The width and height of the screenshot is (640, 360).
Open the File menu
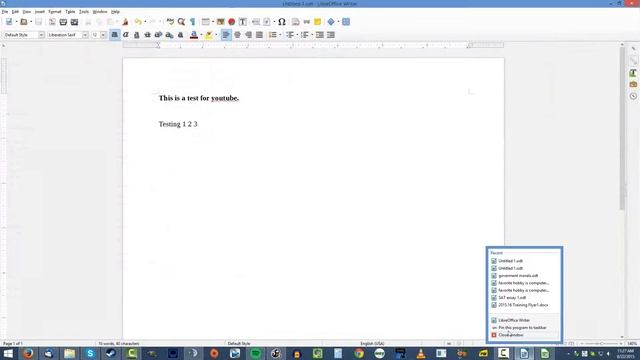[5, 12]
